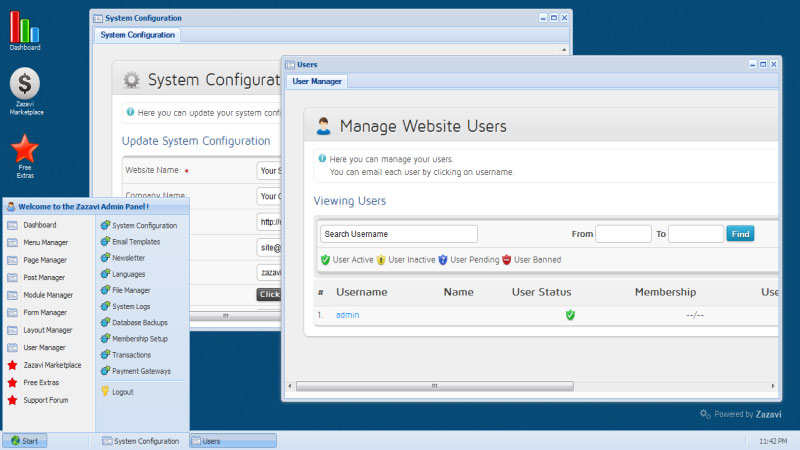Screen dimensions: 800x450
Task: Click the Find button
Action: (x=740, y=234)
